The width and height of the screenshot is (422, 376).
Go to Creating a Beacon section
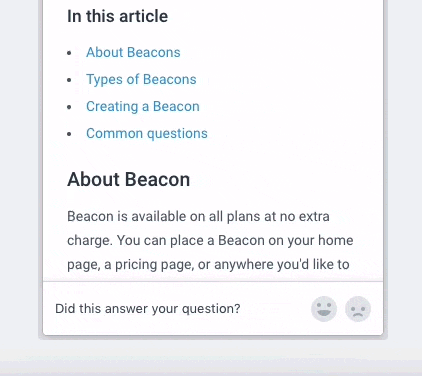point(143,106)
